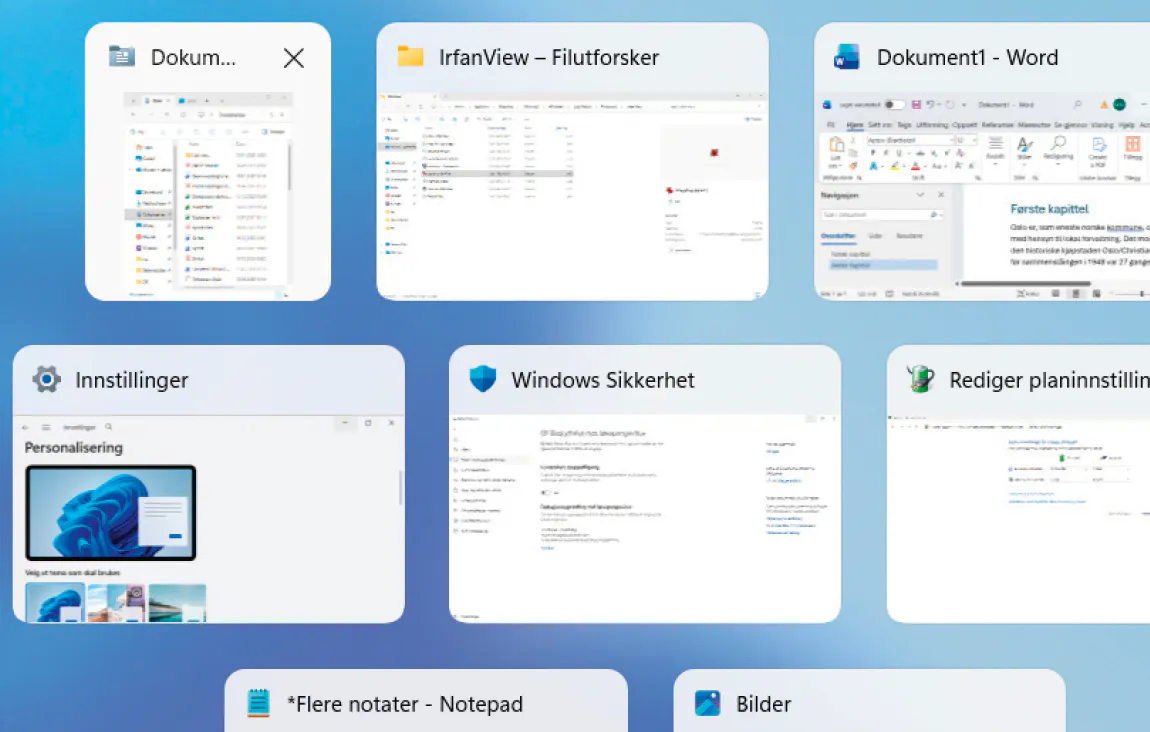This screenshot has width=1150, height=732.
Task: Click the Windows Sikkerhet shield icon
Action: pyautogui.click(x=483, y=380)
